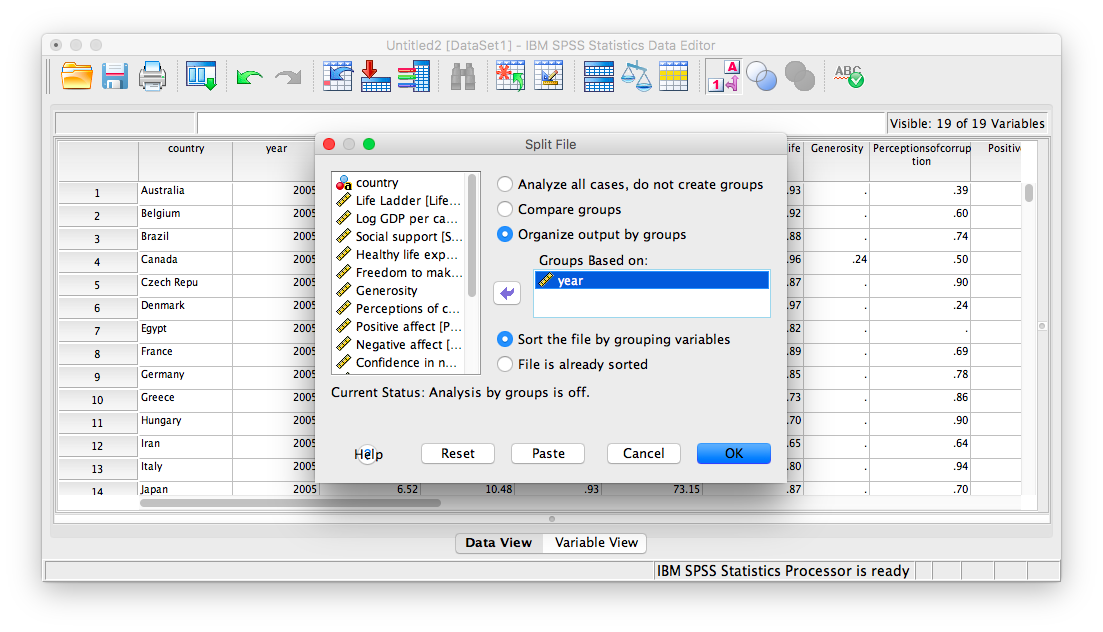Choose 'Sort the file by grouping variables'
Screen dimensions: 1103x632
pyautogui.click(x=504, y=339)
